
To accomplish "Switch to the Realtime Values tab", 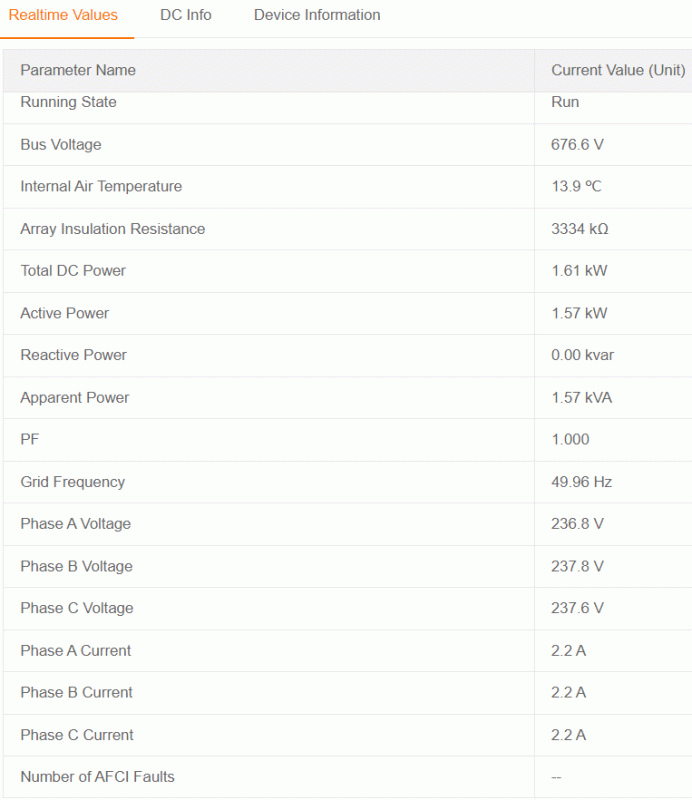I will [x=63, y=15].
